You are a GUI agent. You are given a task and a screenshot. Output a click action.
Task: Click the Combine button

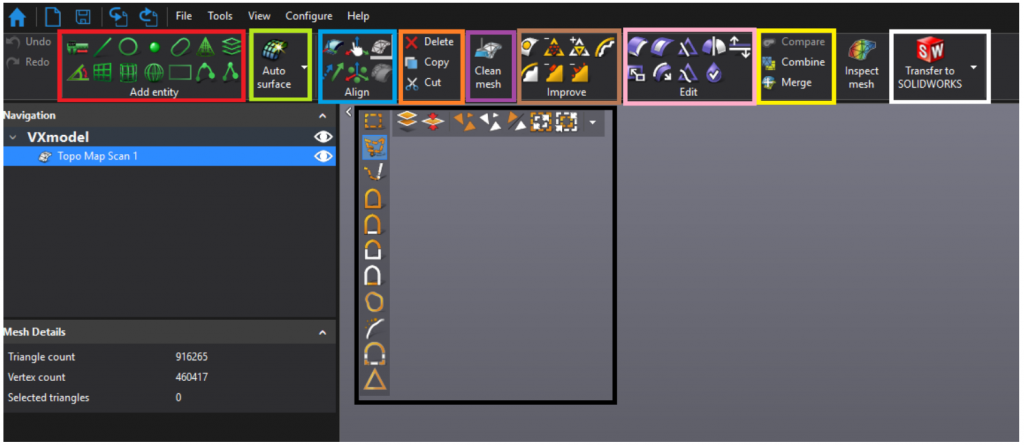pyautogui.click(x=793, y=62)
